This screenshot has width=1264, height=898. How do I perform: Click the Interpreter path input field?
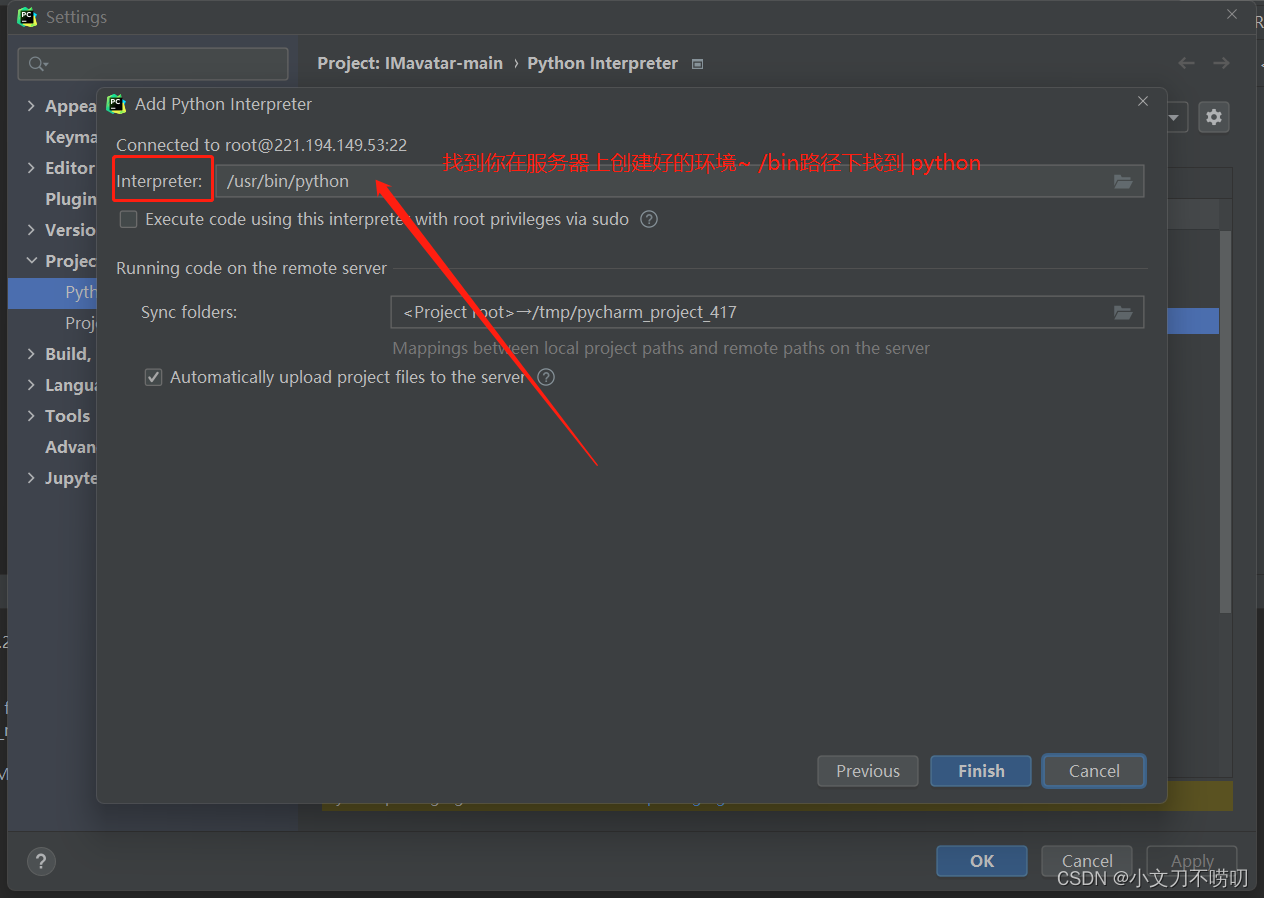pyautogui.click(x=680, y=181)
